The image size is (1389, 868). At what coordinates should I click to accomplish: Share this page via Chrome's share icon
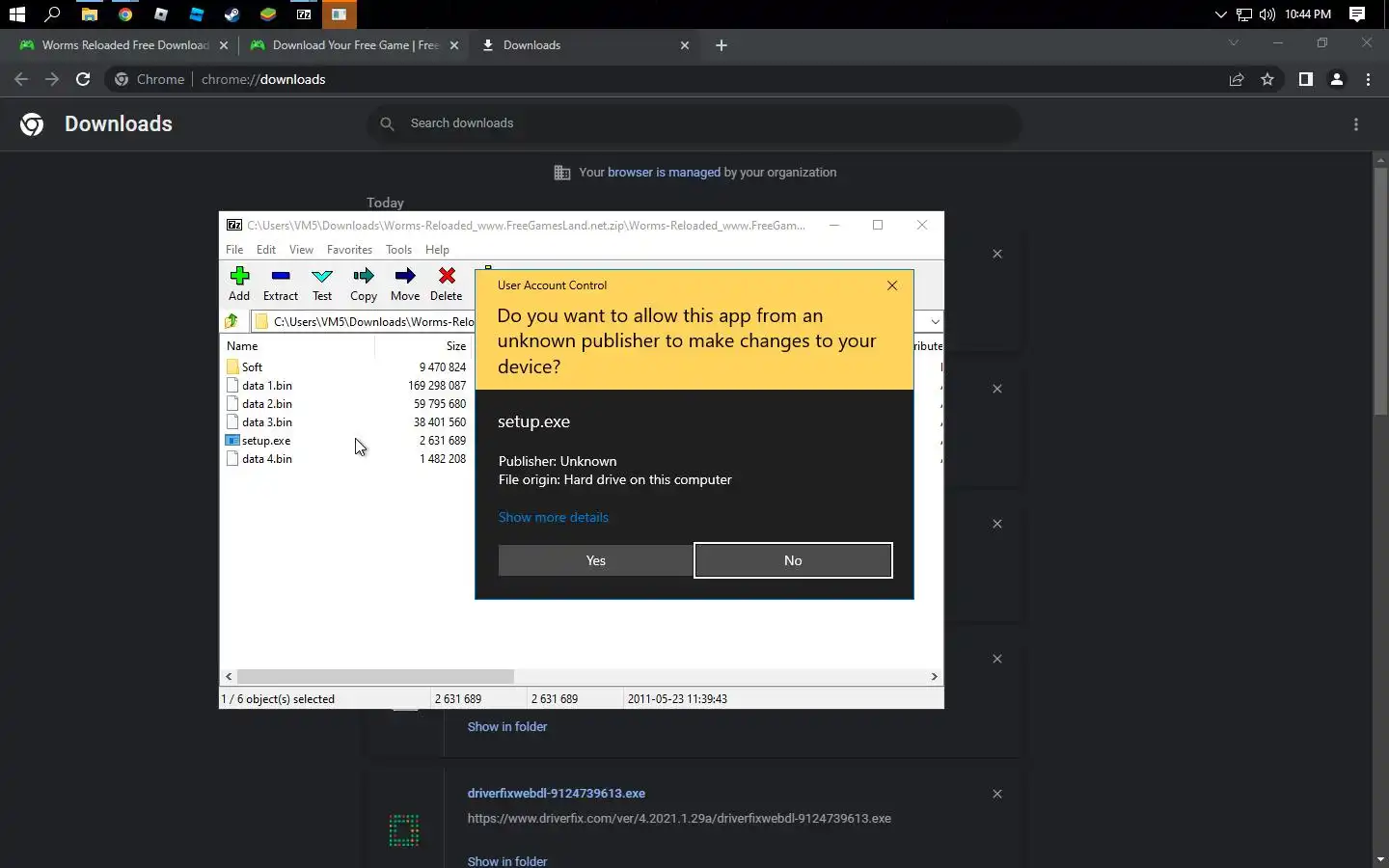point(1237,79)
